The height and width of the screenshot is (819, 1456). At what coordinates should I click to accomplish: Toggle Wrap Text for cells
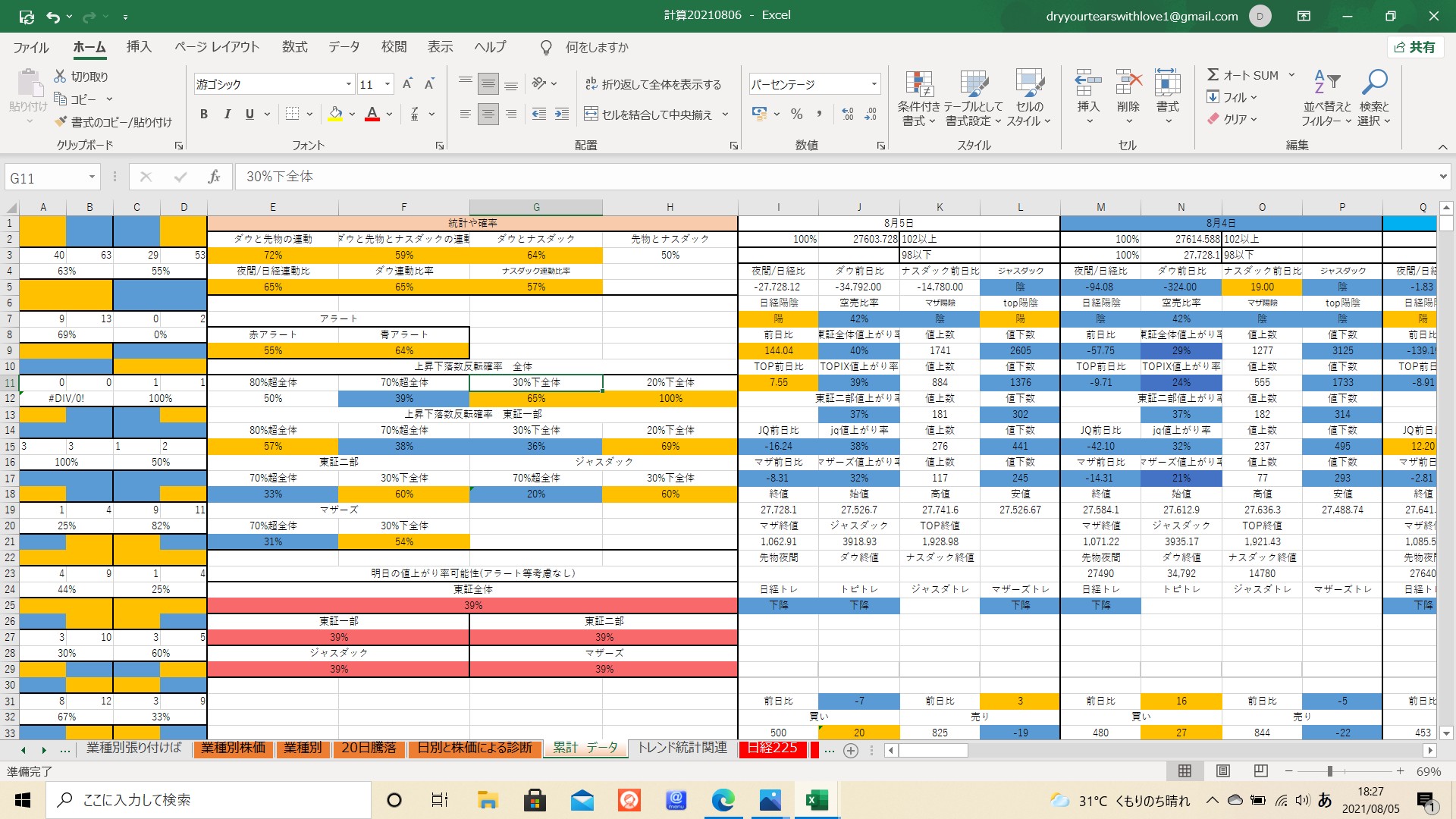tap(591, 84)
